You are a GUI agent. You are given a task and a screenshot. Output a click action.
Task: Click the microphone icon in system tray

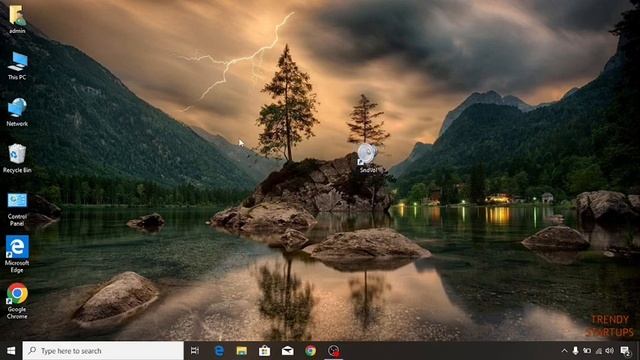pyautogui.click(x=575, y=351)
